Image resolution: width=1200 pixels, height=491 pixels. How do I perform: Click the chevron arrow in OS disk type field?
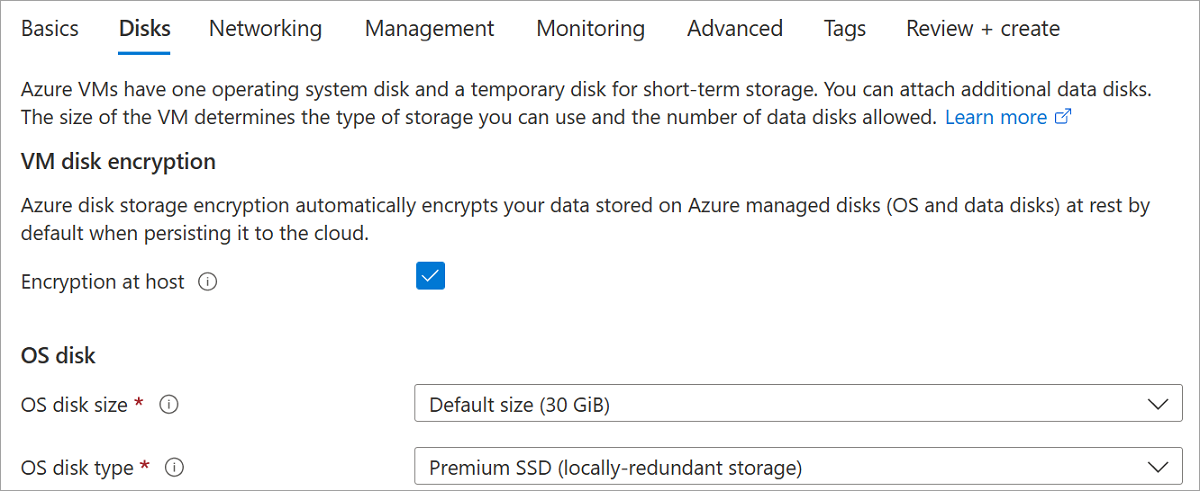[x=1158, y=467]
